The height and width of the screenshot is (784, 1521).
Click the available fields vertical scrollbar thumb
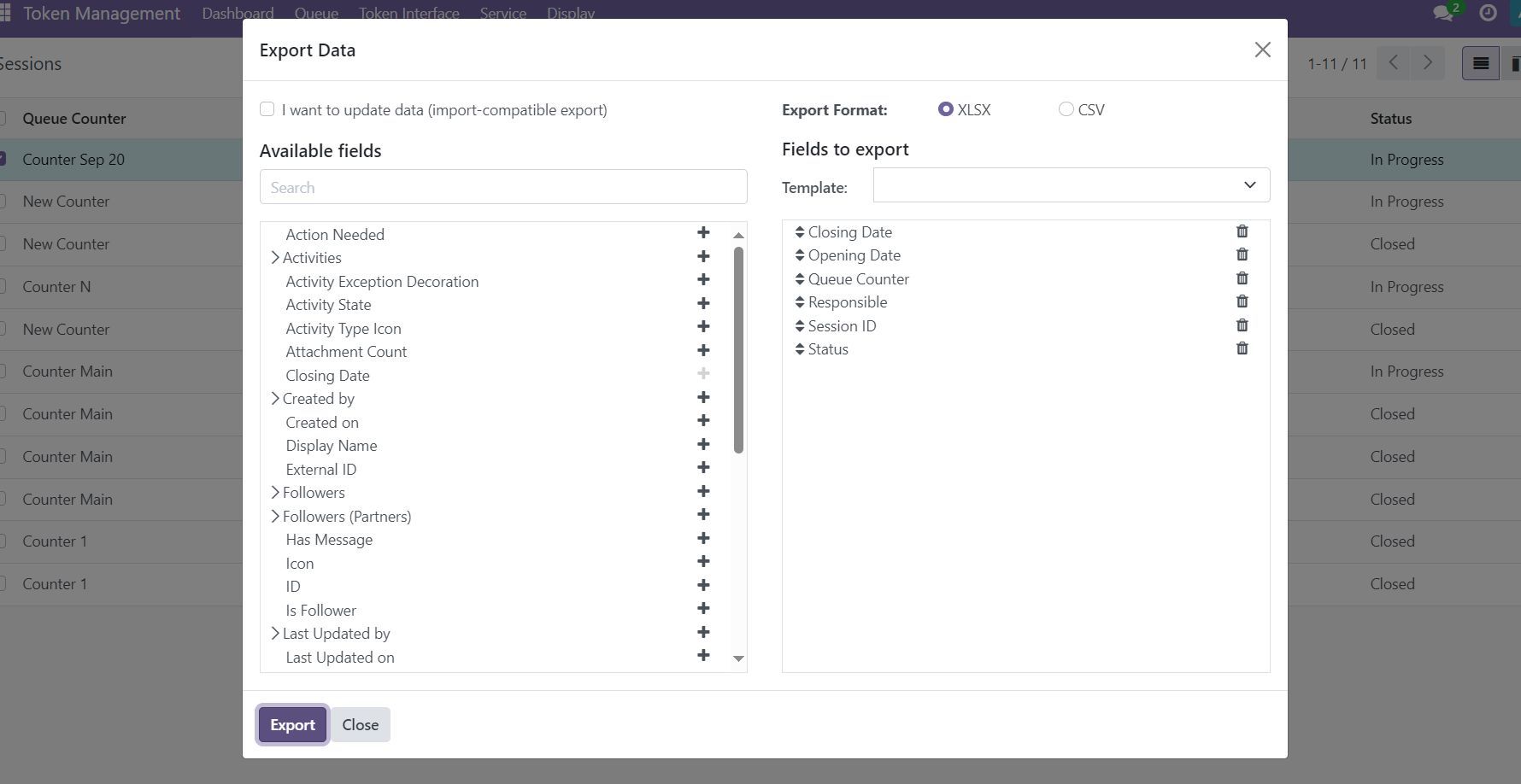coord(738,350)
